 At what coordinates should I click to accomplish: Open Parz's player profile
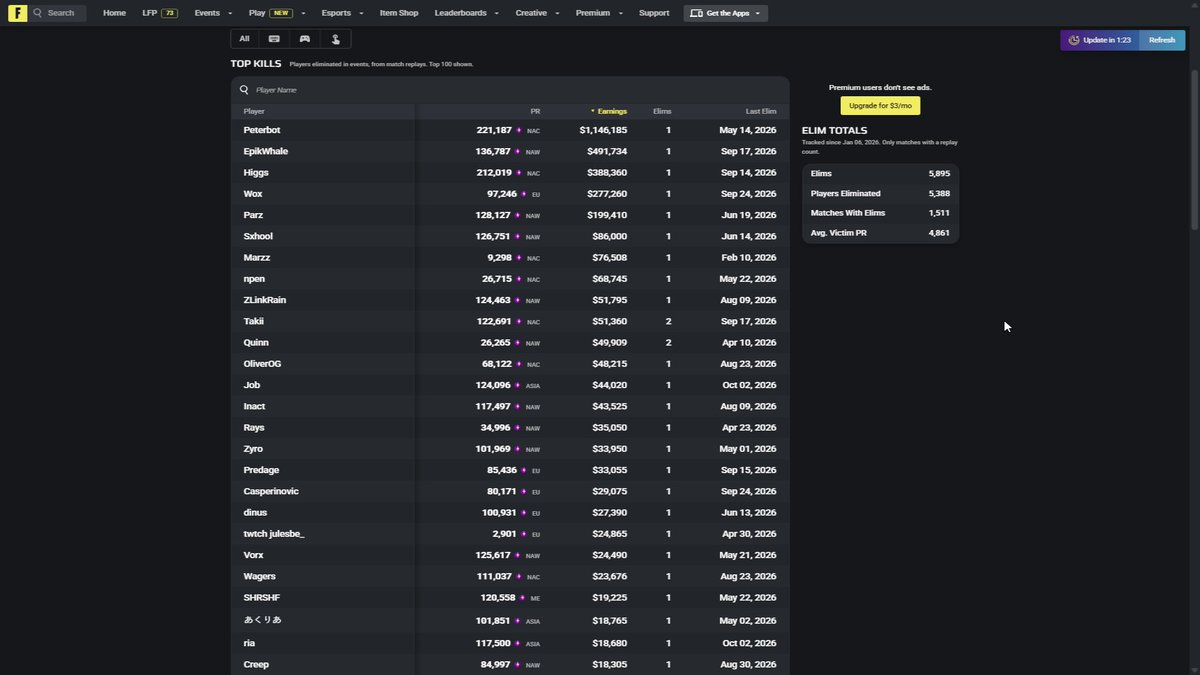click(x=254, y=215)
